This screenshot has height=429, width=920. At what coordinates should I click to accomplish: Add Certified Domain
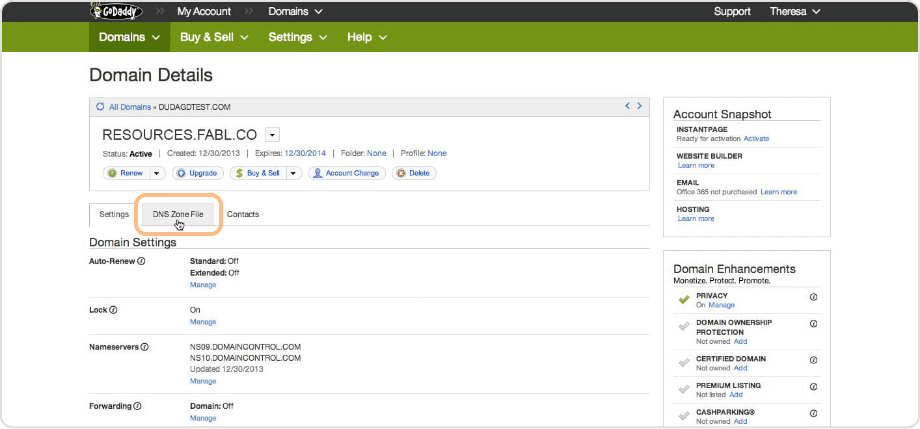pyautogui.click(x=740, y=368)
